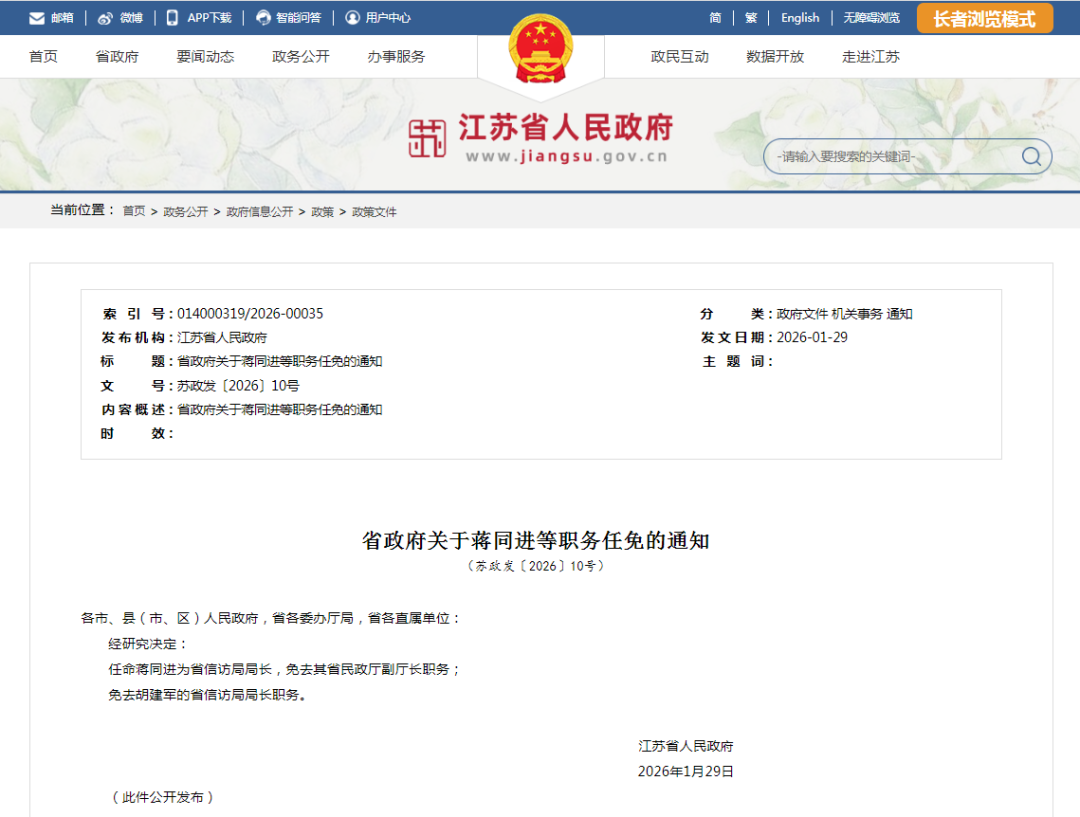Click breadcrumb link 政府信息公开
1080x817 pixels.
pyautogui.click(x=260, y=211)
